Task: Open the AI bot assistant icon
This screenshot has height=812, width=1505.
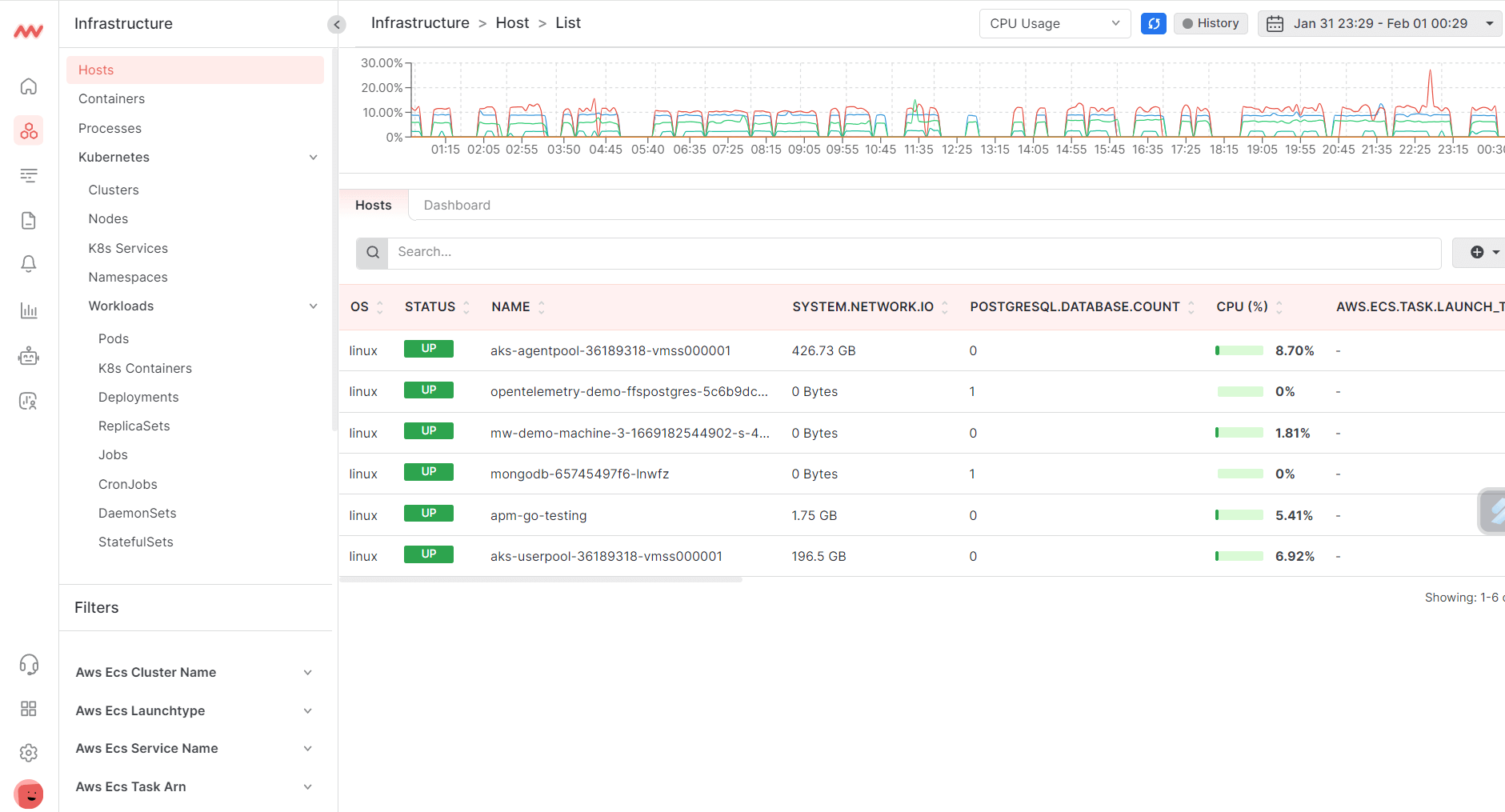Action: point(29,356)
